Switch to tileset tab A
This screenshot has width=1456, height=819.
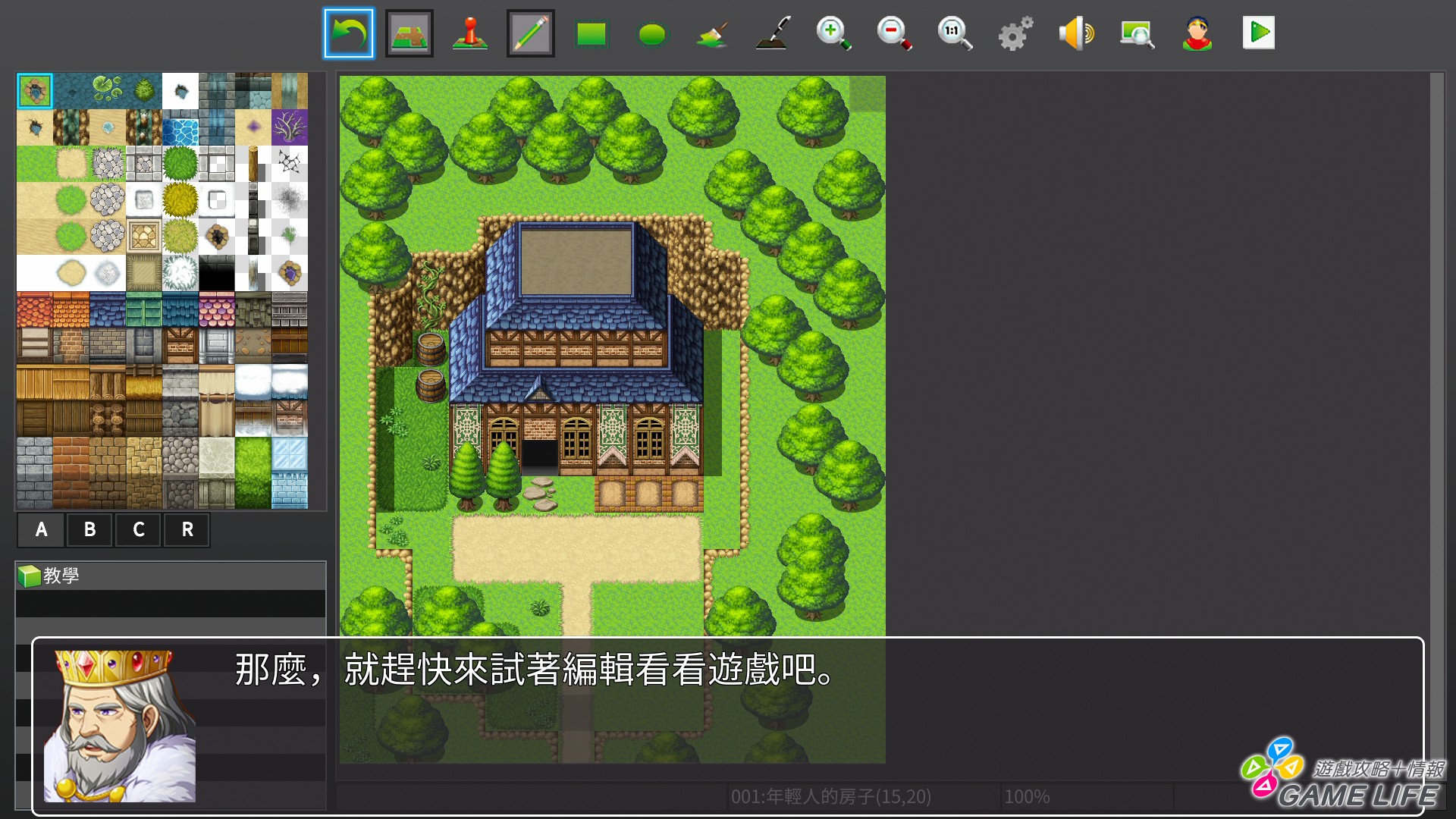click(41, 529)
